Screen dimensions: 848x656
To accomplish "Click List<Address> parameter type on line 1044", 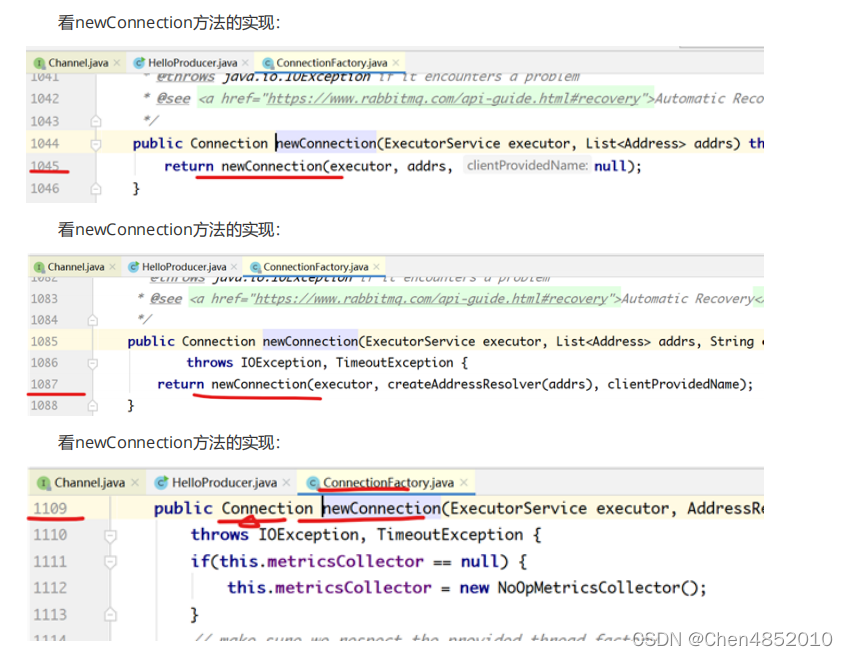I will click(635, 143).
